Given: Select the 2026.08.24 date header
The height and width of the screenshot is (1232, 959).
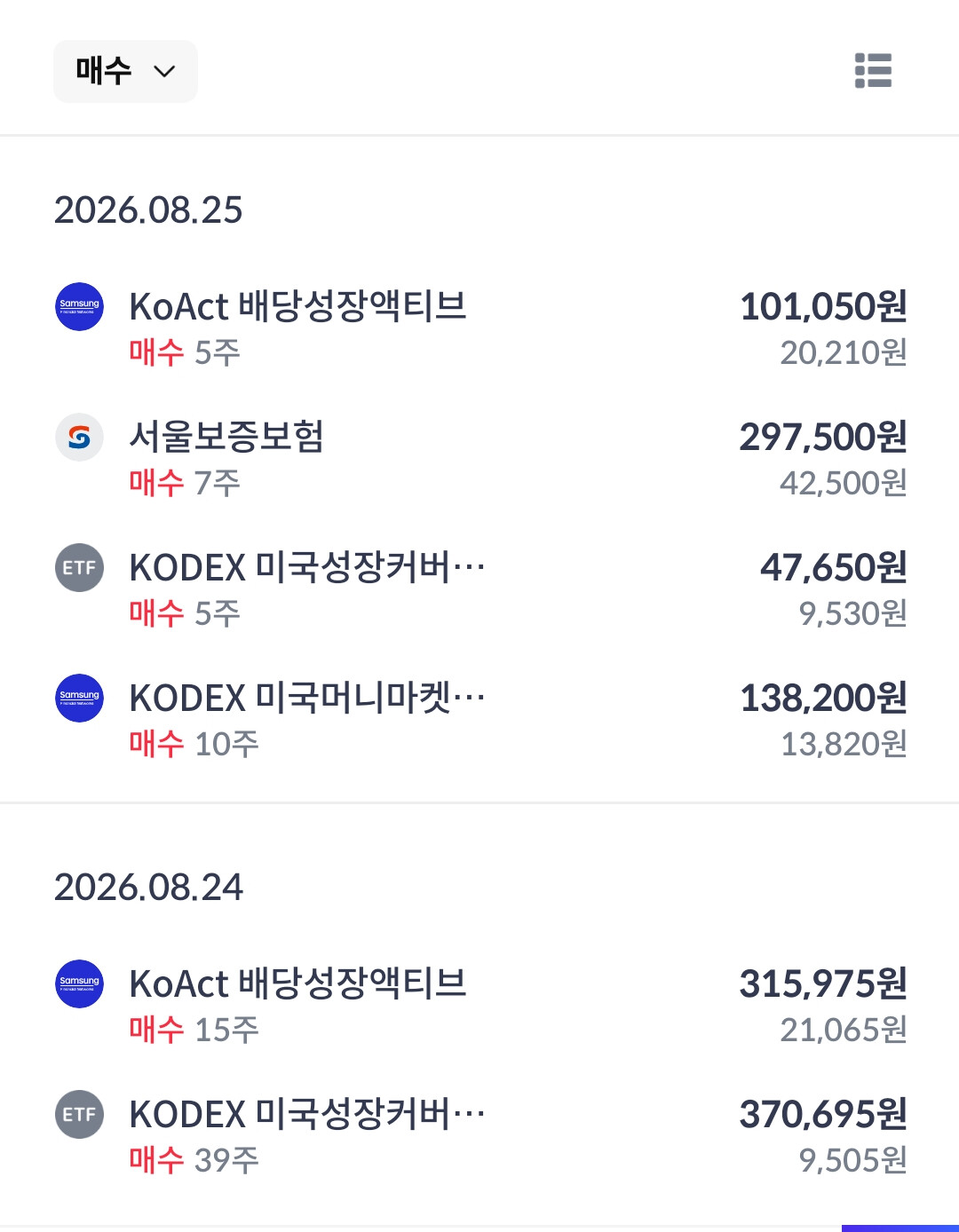Looking at the screenshot, I should click(148, 888).
